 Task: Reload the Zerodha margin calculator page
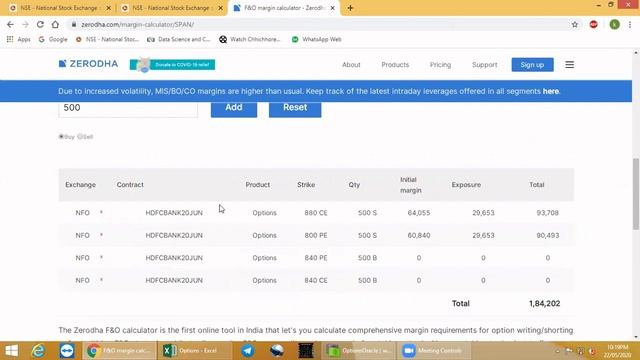point(40,24)
